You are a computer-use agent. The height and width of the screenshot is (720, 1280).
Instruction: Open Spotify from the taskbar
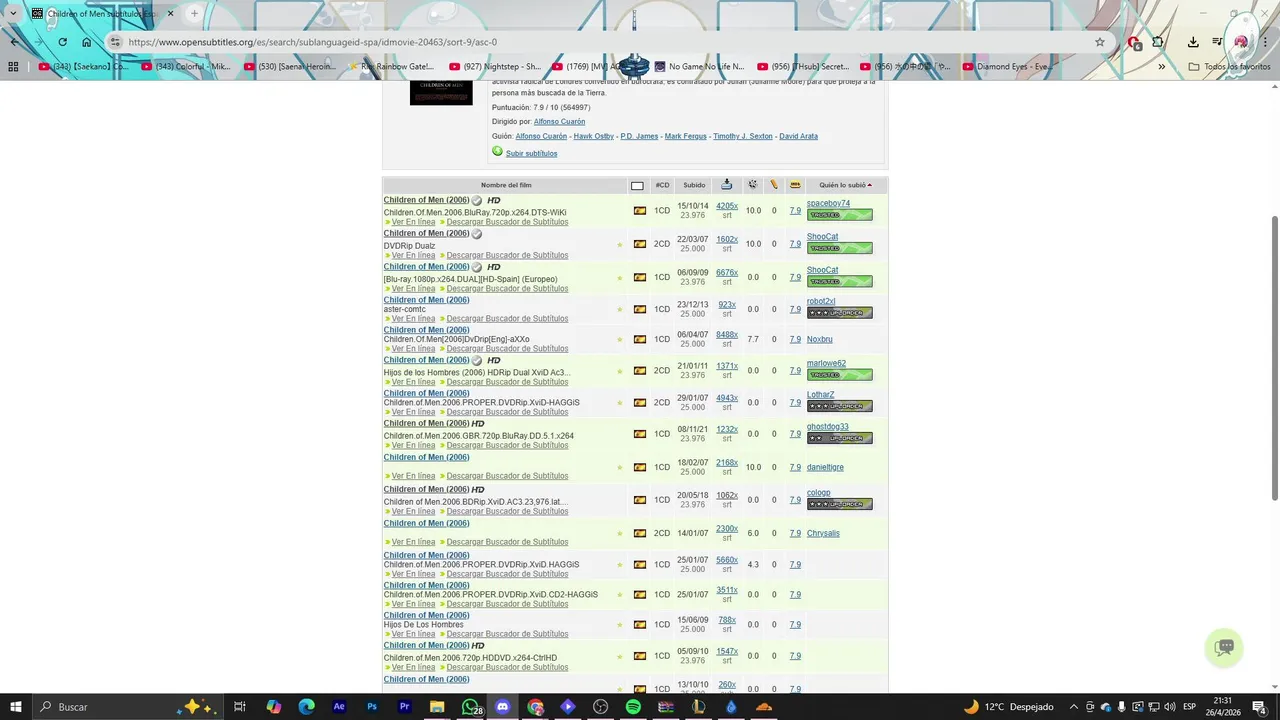pos(633,707)
